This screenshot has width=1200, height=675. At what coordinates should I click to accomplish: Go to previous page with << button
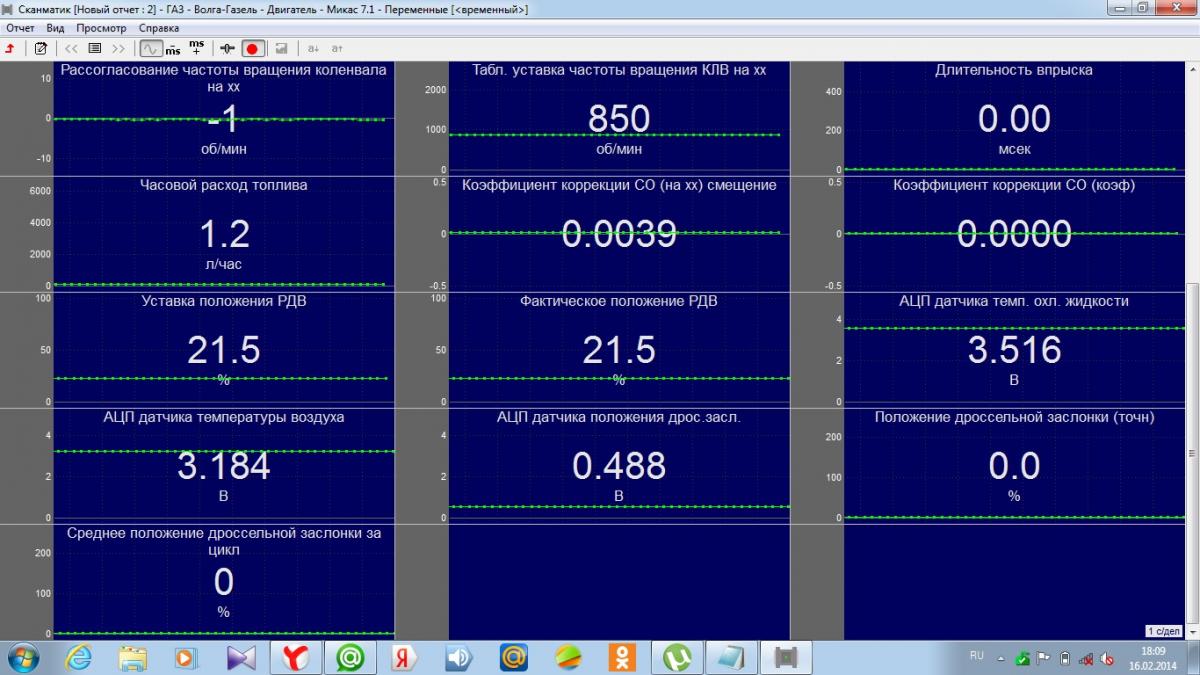[71, 48]
